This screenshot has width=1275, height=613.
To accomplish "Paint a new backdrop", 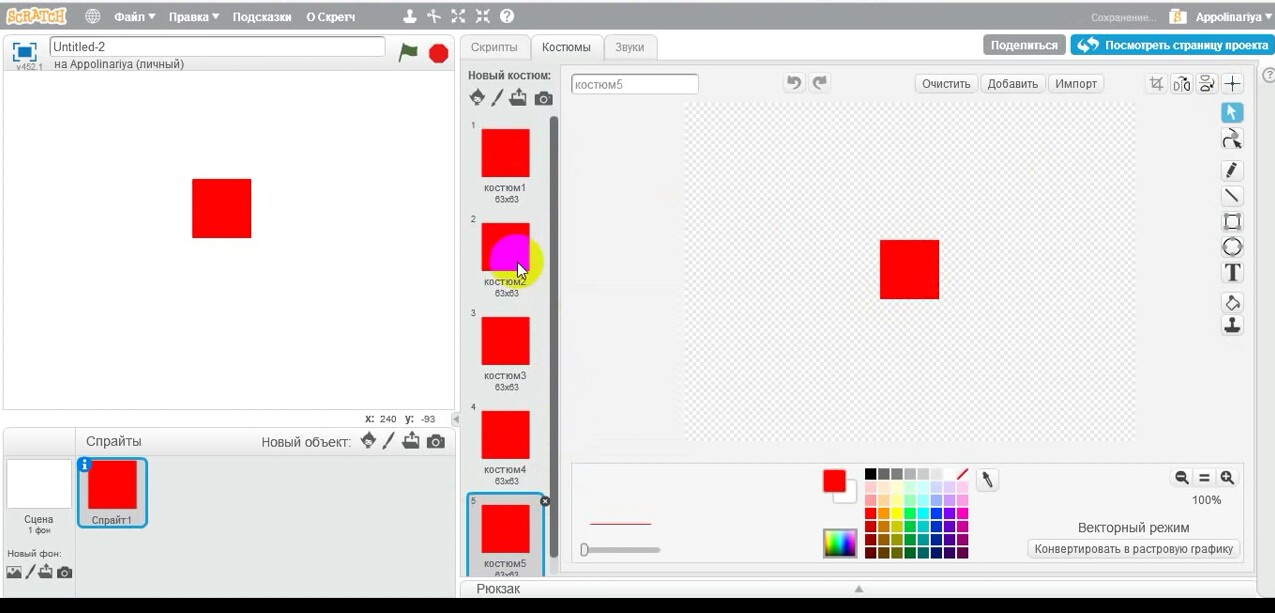I will pyautogui.click(x=30, y=572).
